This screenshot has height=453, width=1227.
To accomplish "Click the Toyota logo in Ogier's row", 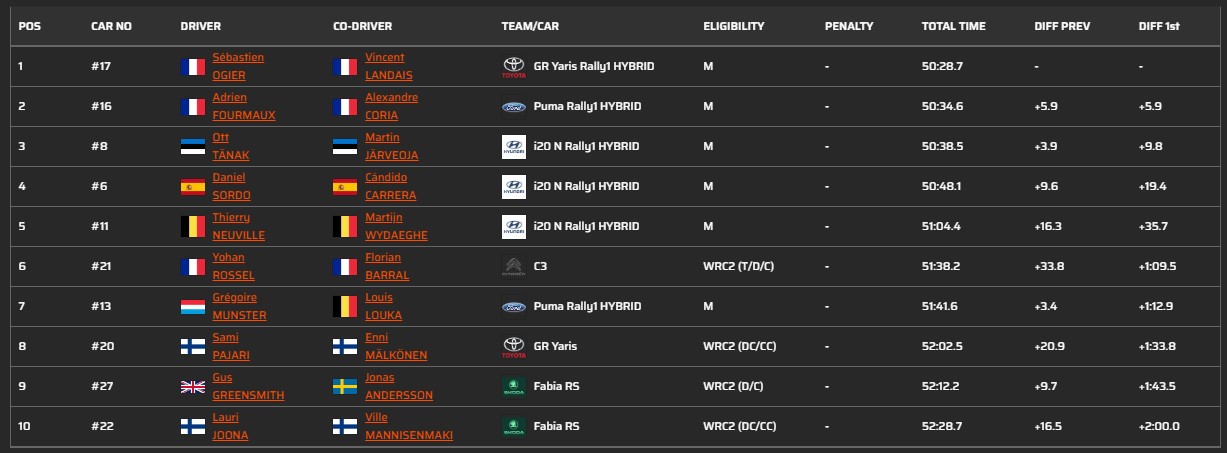I will (512, 67).
